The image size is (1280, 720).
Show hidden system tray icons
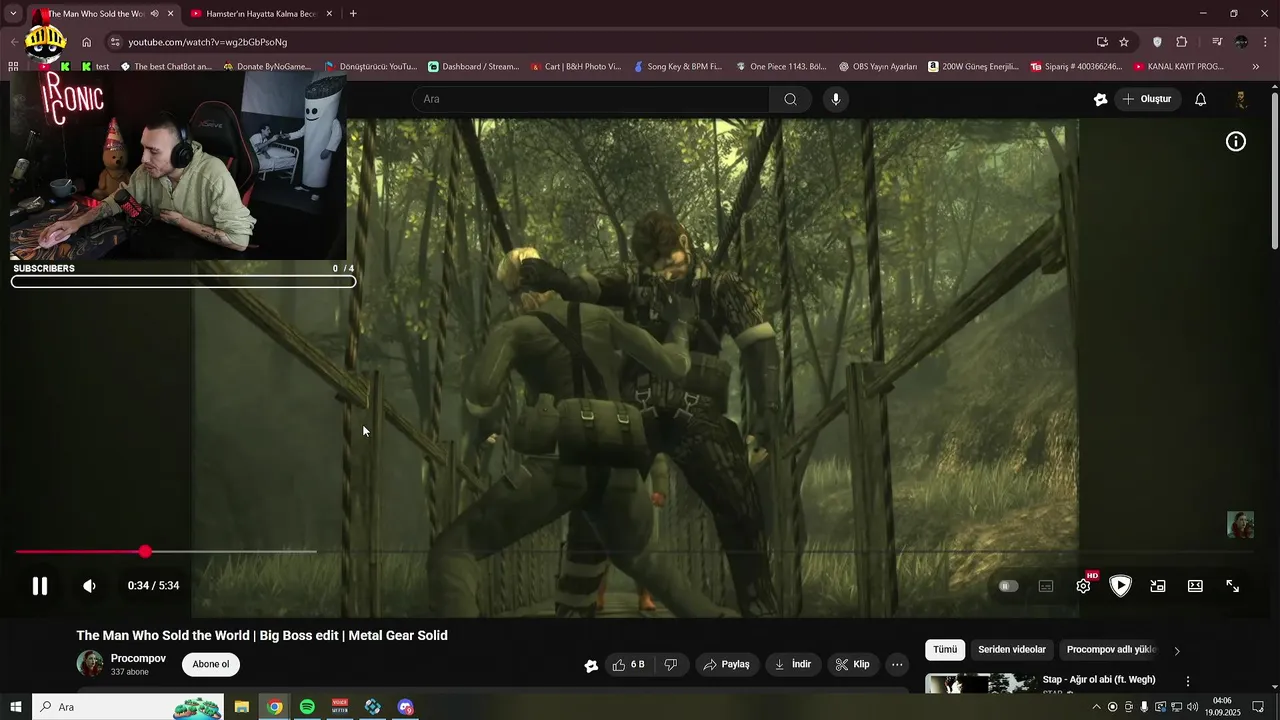tap(1096, 707)
